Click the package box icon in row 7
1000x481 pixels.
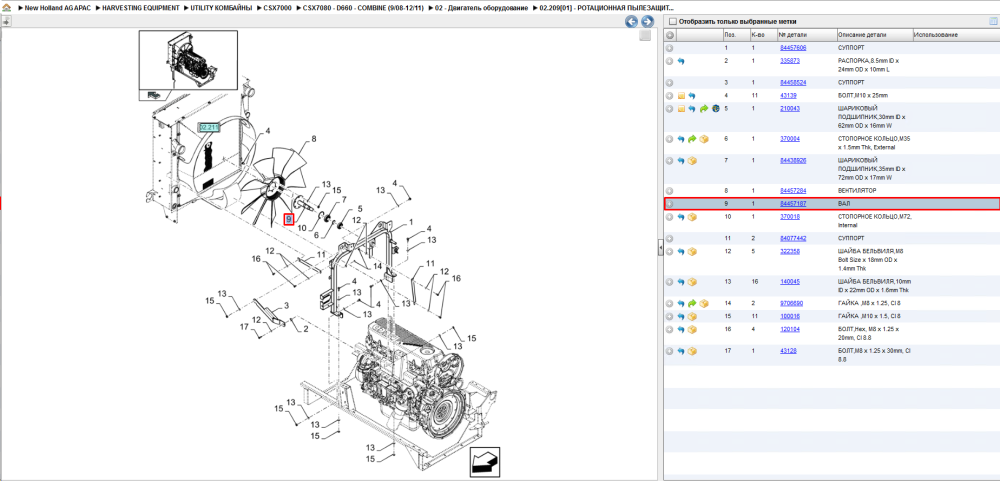[x=693, y=161]
